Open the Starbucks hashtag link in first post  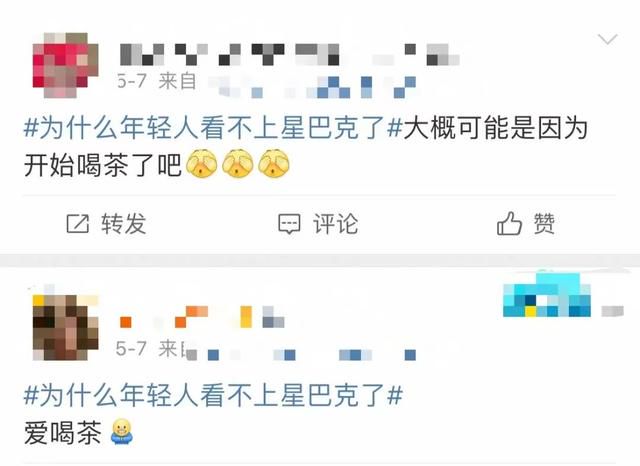click(x=213, y=127)
